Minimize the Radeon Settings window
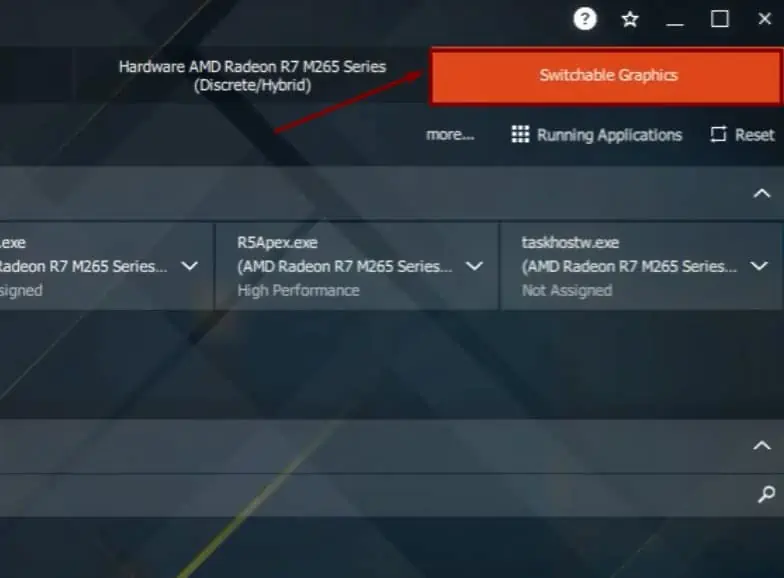Image resolution: width=784 pixels, height=578 pixels. (x=674, y=21)
